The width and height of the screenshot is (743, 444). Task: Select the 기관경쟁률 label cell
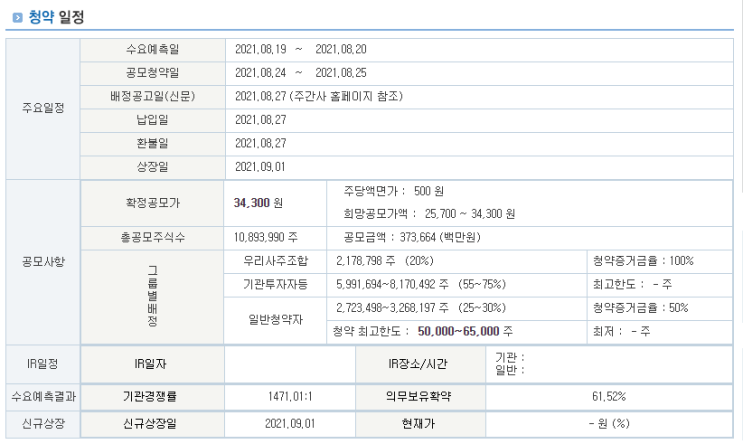[153, 397]
